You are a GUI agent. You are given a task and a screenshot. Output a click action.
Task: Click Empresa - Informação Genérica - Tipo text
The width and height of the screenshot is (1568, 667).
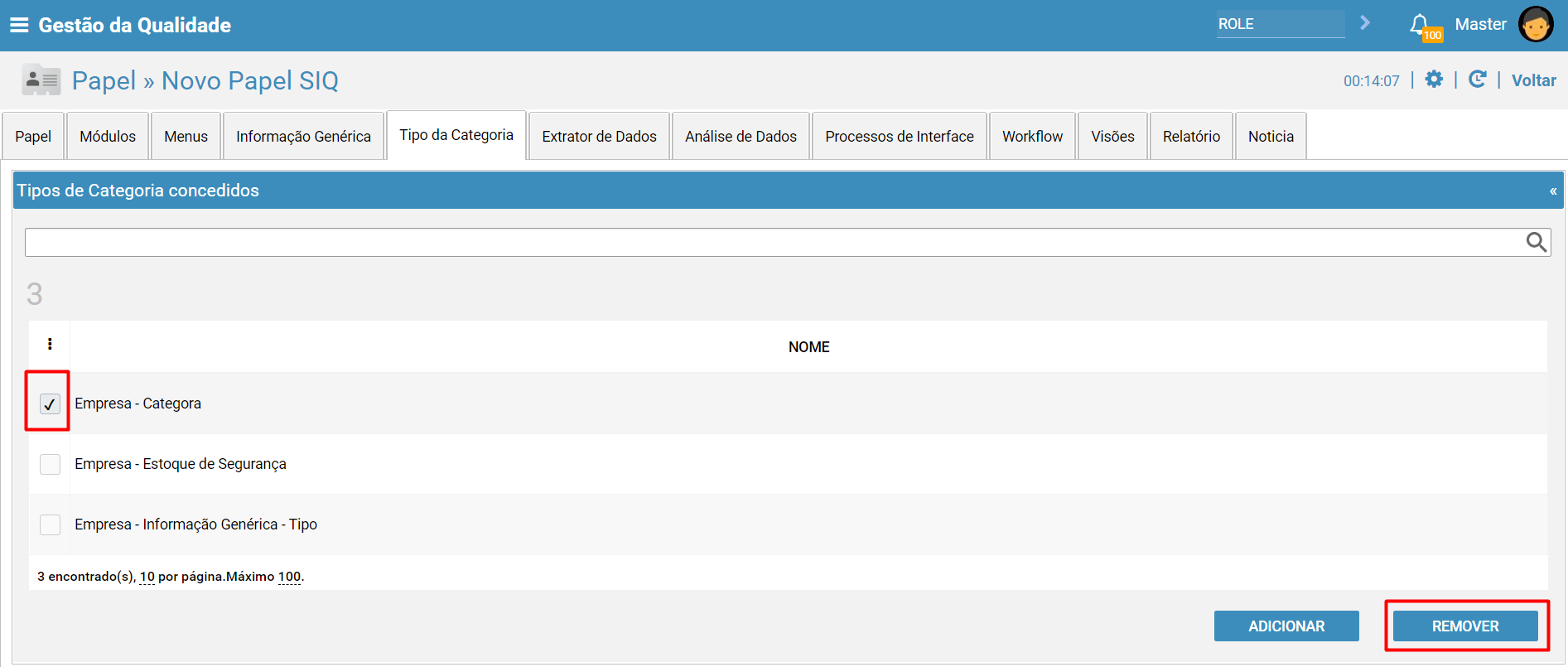[x=195, y=524]
